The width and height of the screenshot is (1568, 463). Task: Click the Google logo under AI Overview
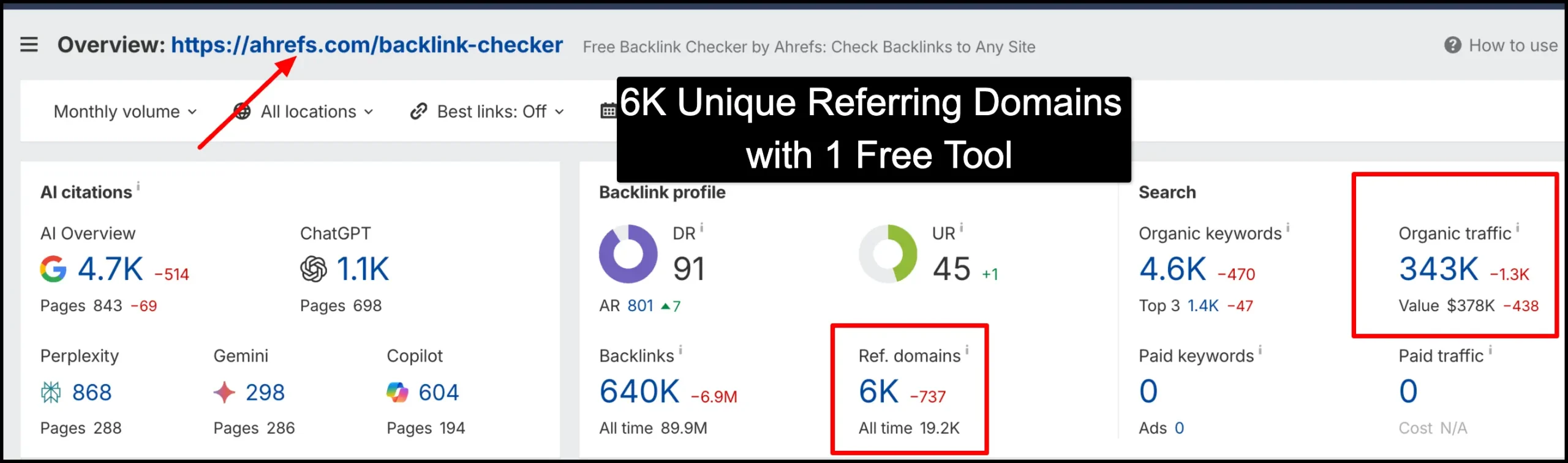click(53, 269)
